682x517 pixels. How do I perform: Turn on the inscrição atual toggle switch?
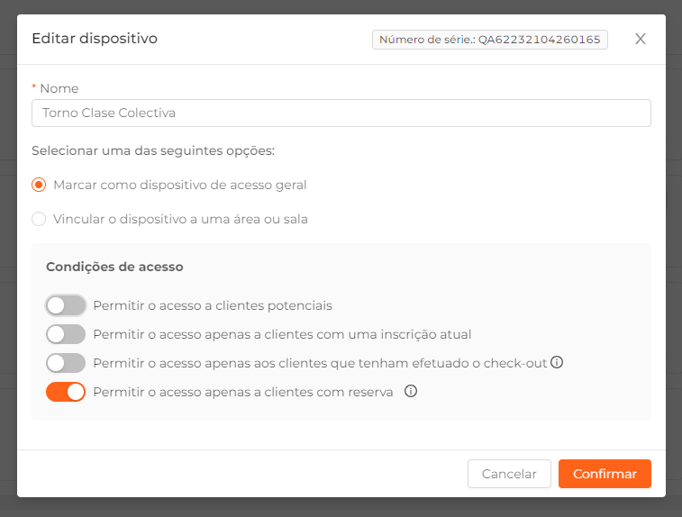click(x=66, y=334)
